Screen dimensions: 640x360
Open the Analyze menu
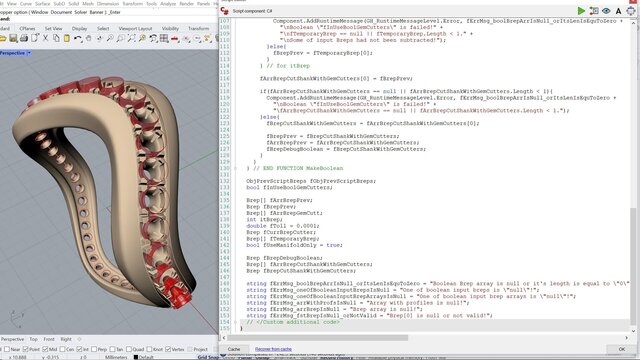168,4
